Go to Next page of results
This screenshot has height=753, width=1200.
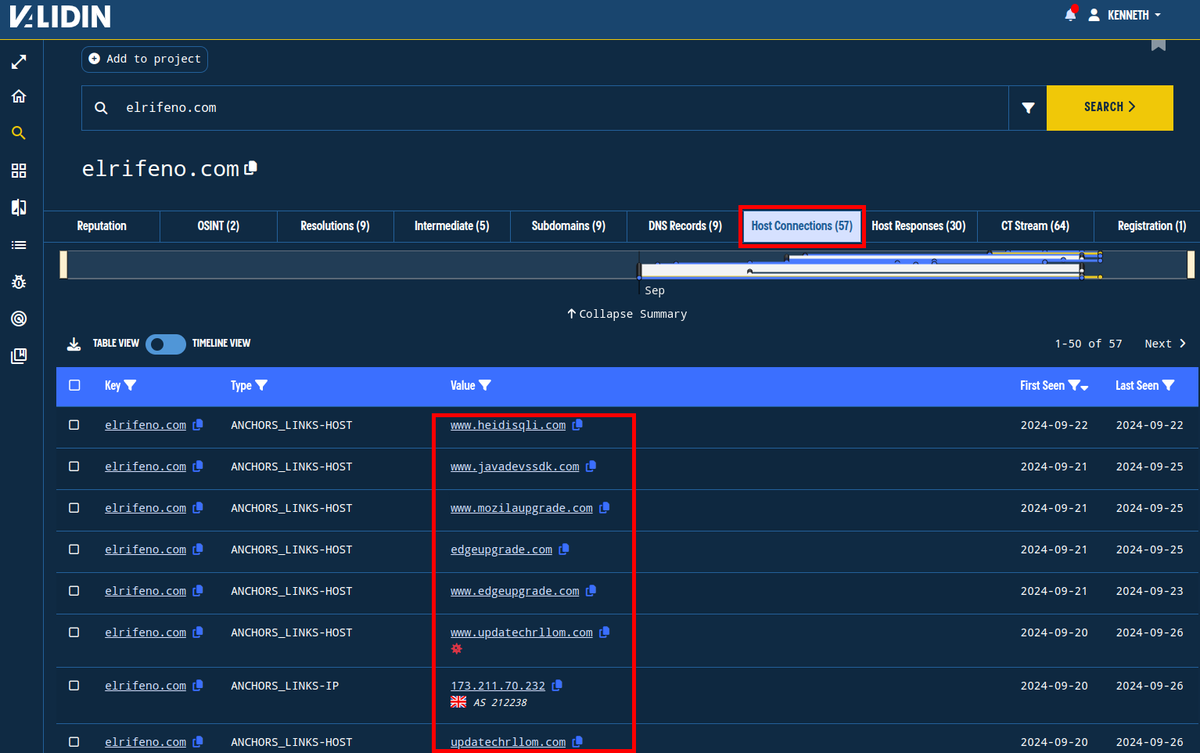[1166, 343]
